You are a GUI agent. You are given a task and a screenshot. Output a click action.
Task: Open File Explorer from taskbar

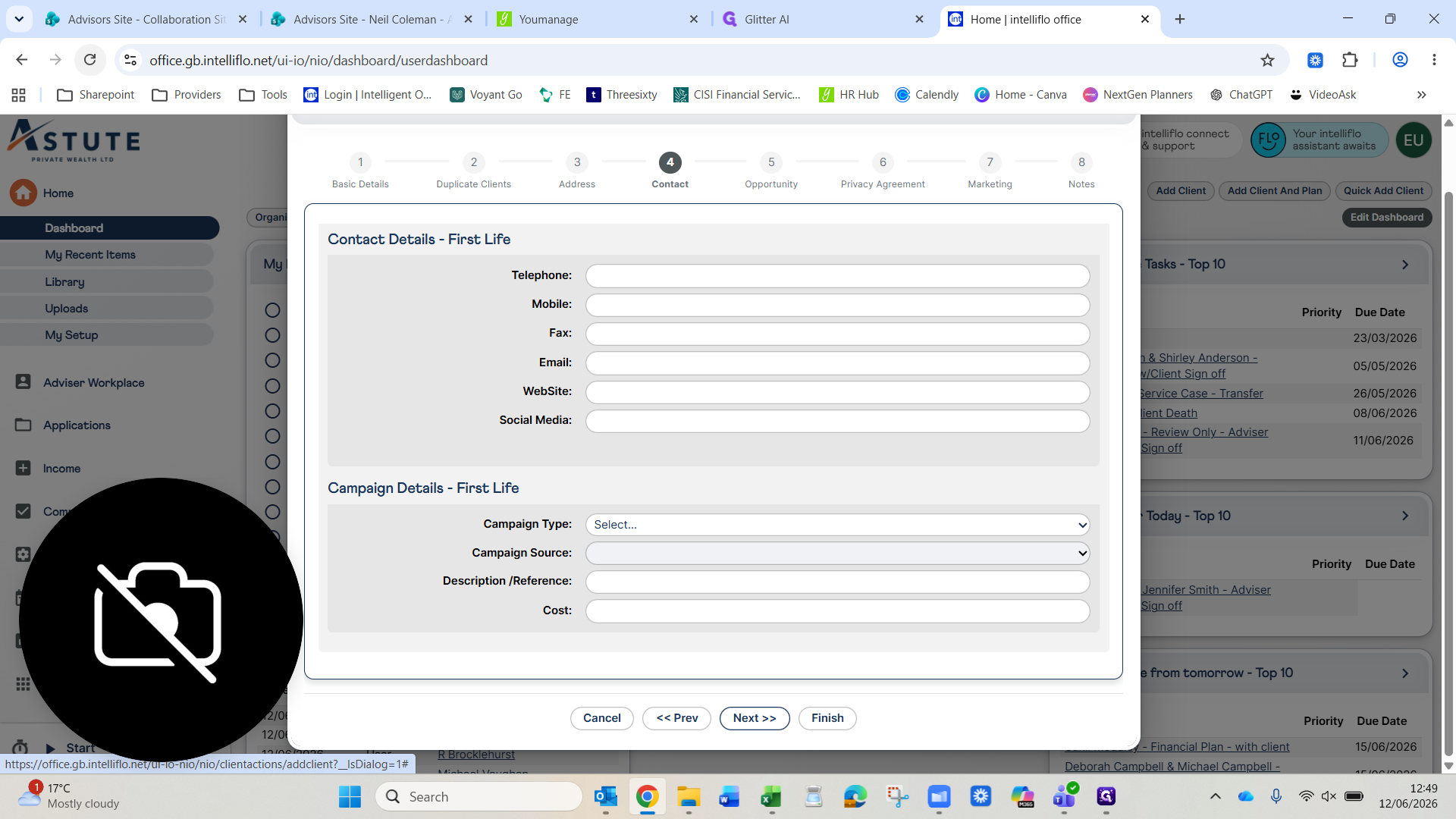tap(689, 796)
